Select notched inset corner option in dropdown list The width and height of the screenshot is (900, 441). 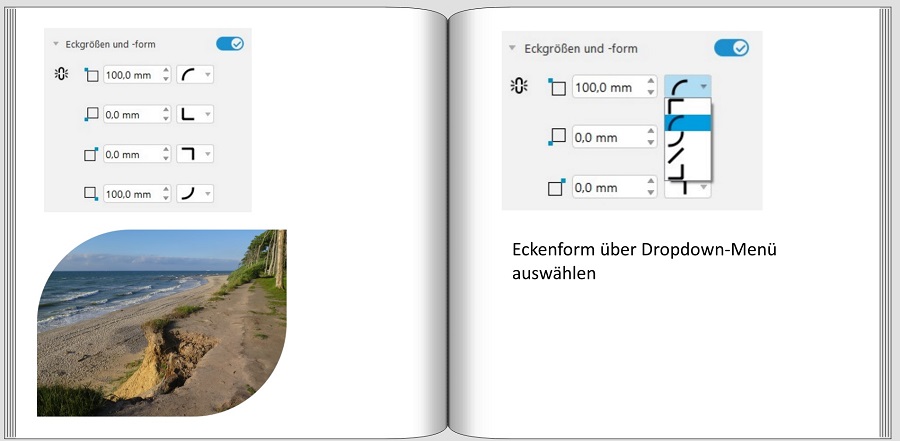coord(688,171)
